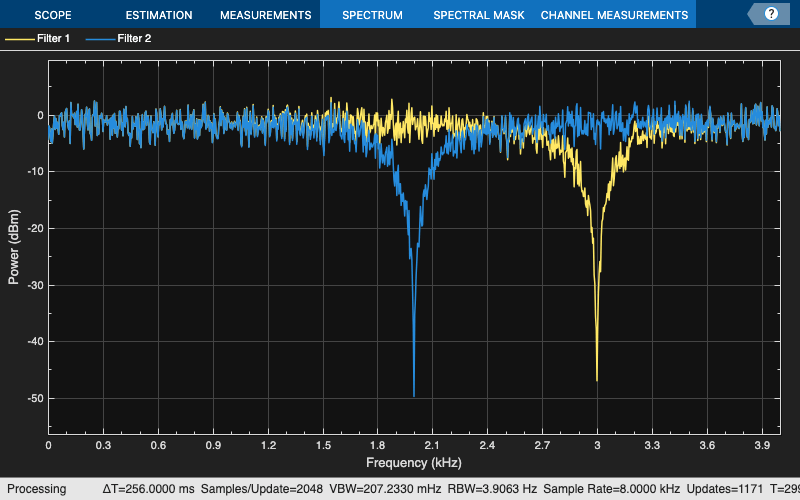Click the Power (dBm) axis label
This screenshot has height=500, width=800.
tap(14, 247)
